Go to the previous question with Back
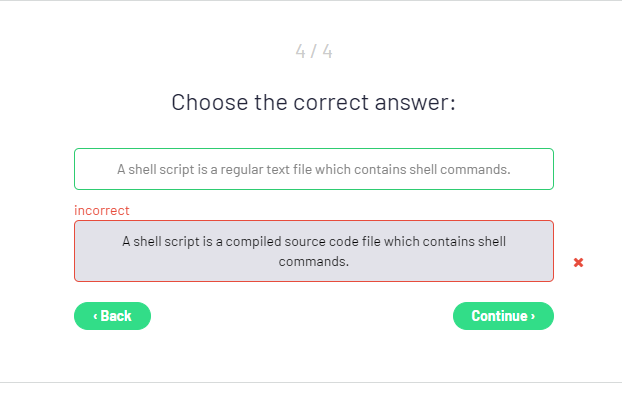The width and height of the screenshot is (622, 394). [112, 316]
